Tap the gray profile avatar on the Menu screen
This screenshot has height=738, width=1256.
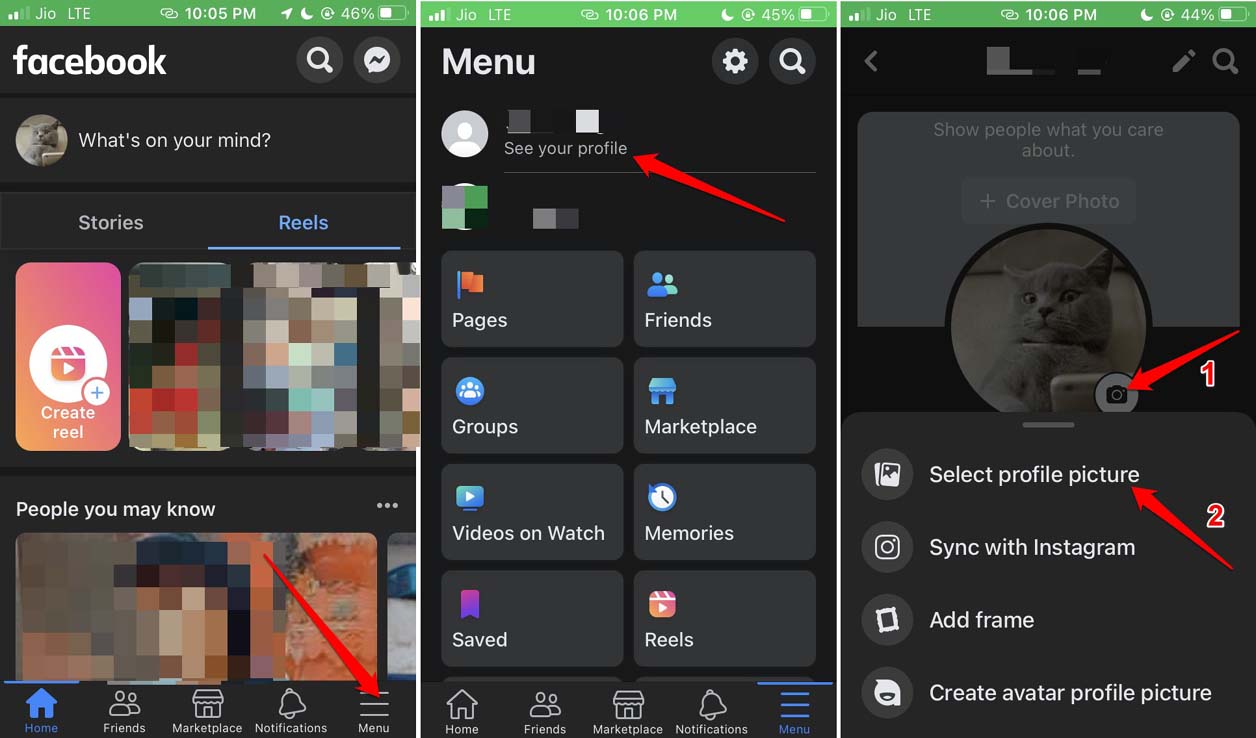point(465,133)
